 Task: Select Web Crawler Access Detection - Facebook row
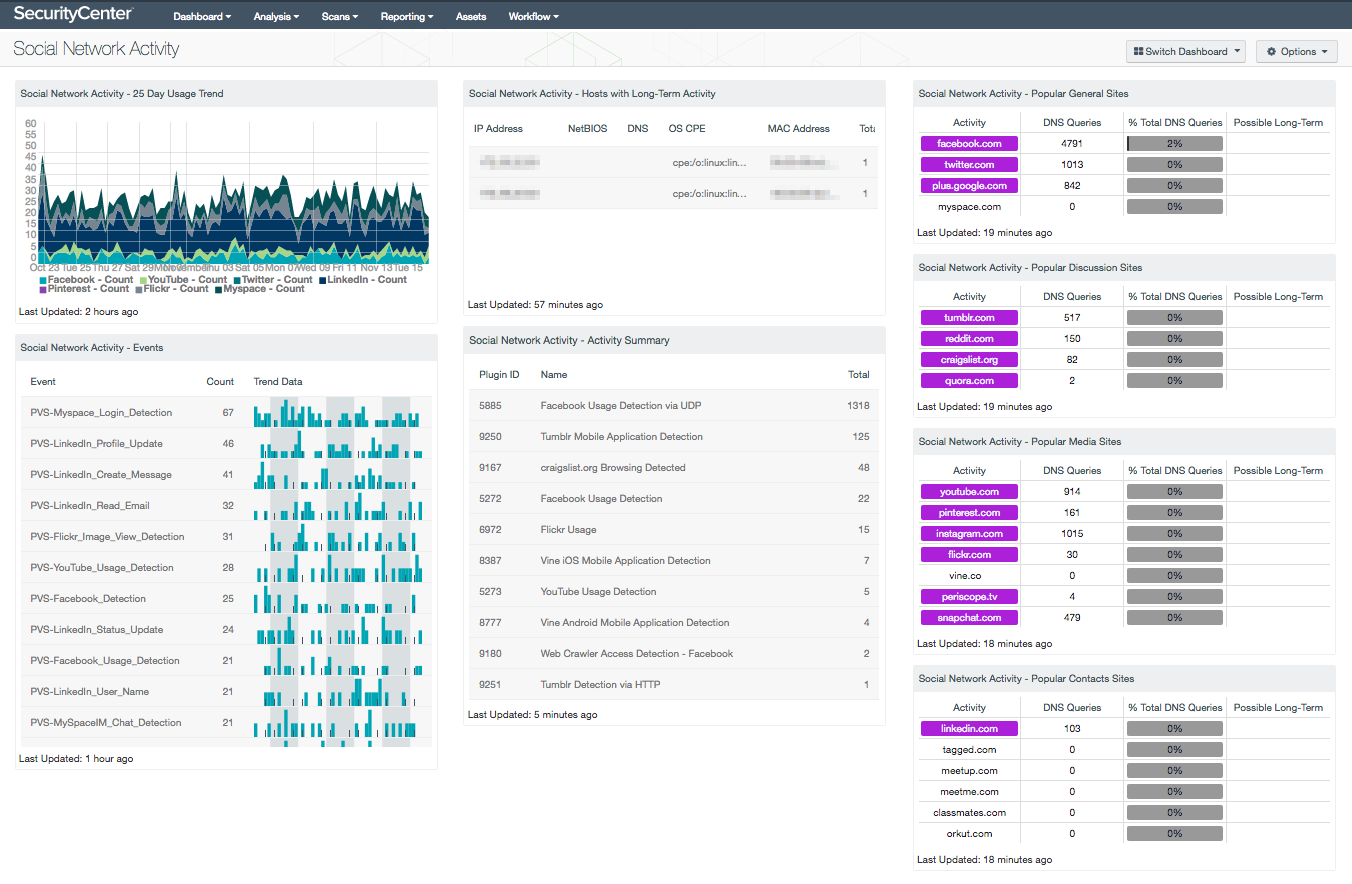(674, 654)
